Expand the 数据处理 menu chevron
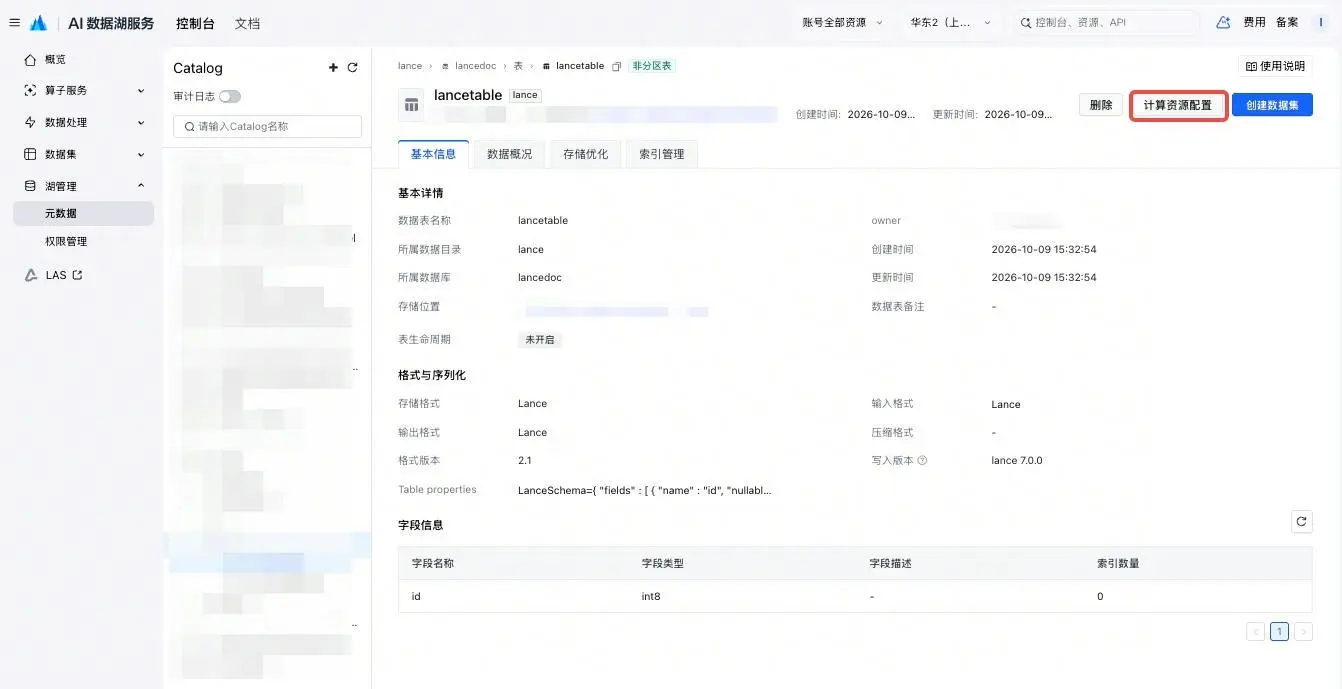 141,122
